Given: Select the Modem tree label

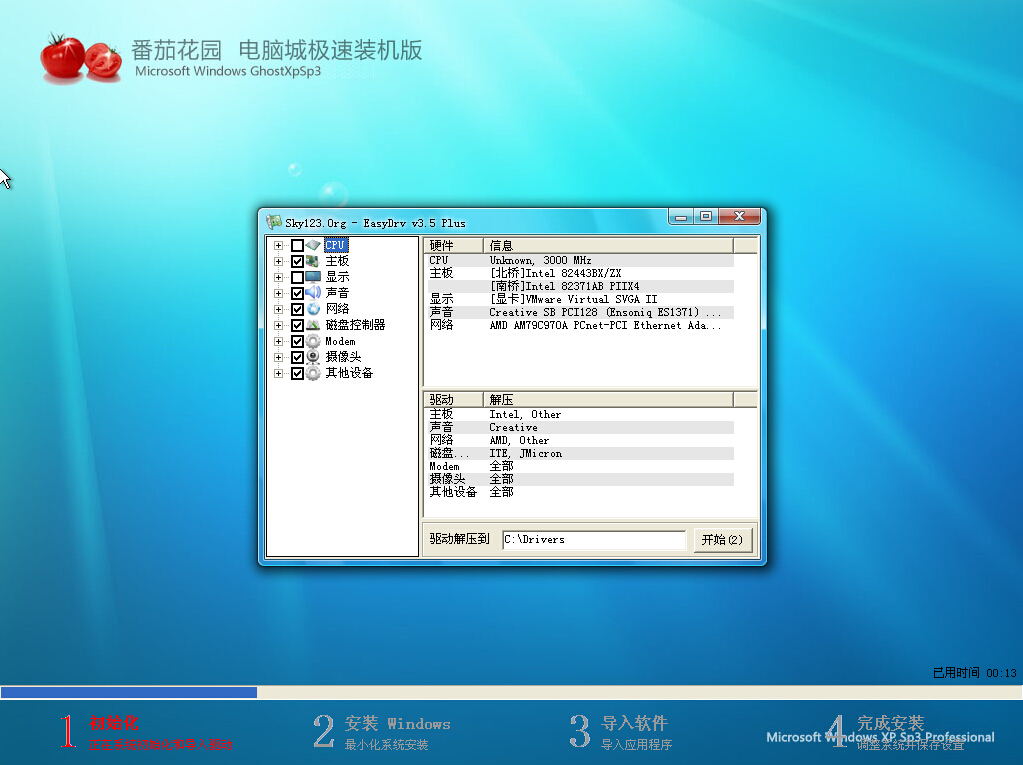Looking at the screenshot, I should tap(341, 341).
